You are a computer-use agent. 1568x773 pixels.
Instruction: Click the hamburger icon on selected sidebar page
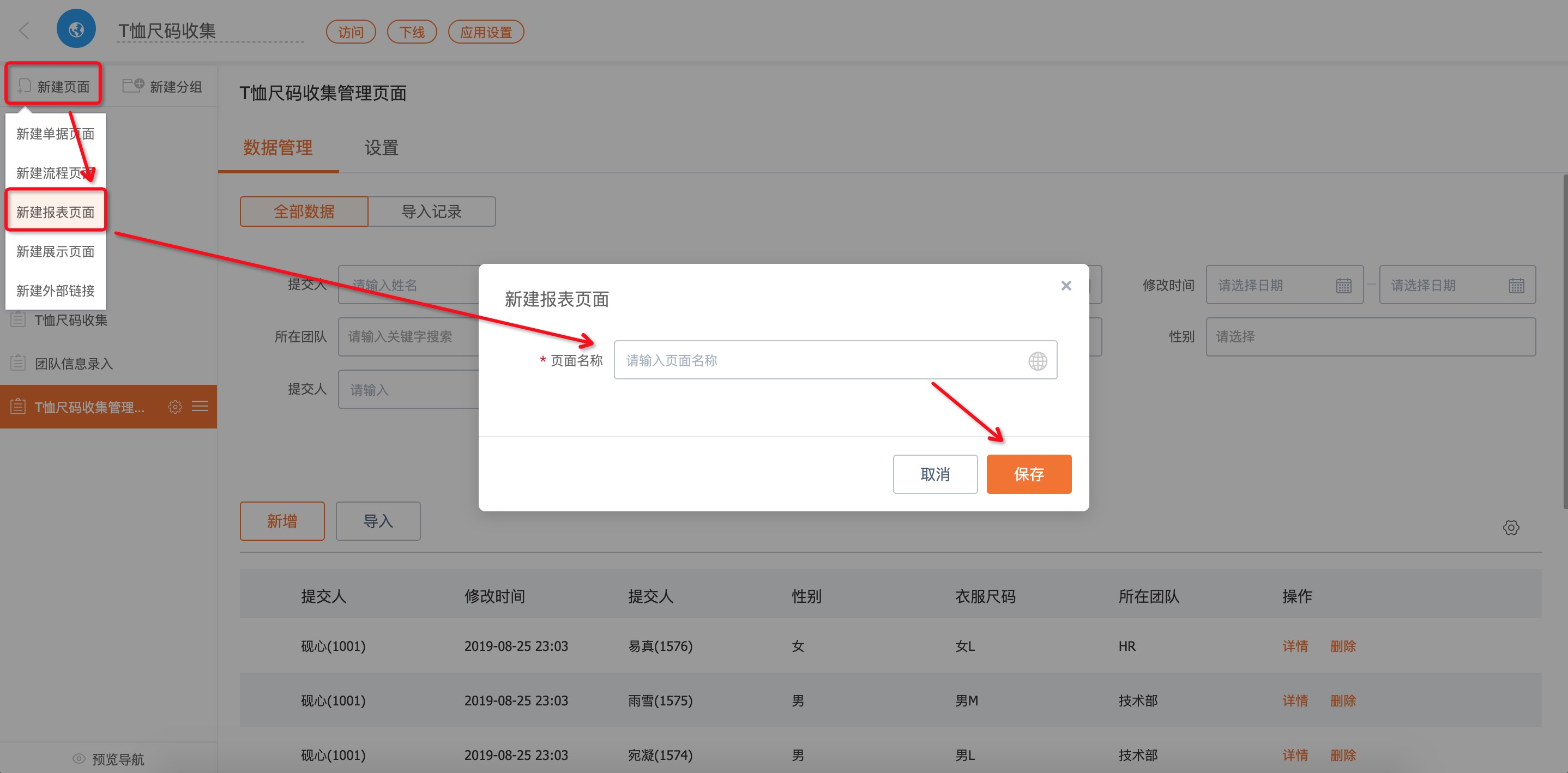(x=200, y=406)
